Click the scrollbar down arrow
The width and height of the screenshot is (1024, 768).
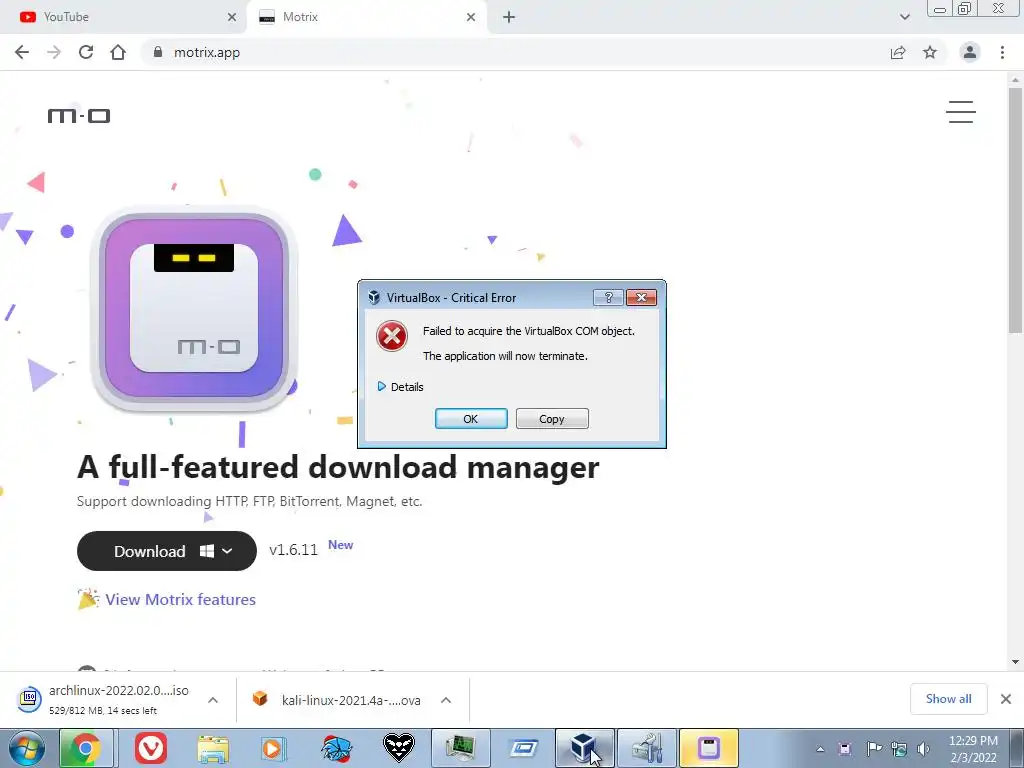(x=1015, y=662)
